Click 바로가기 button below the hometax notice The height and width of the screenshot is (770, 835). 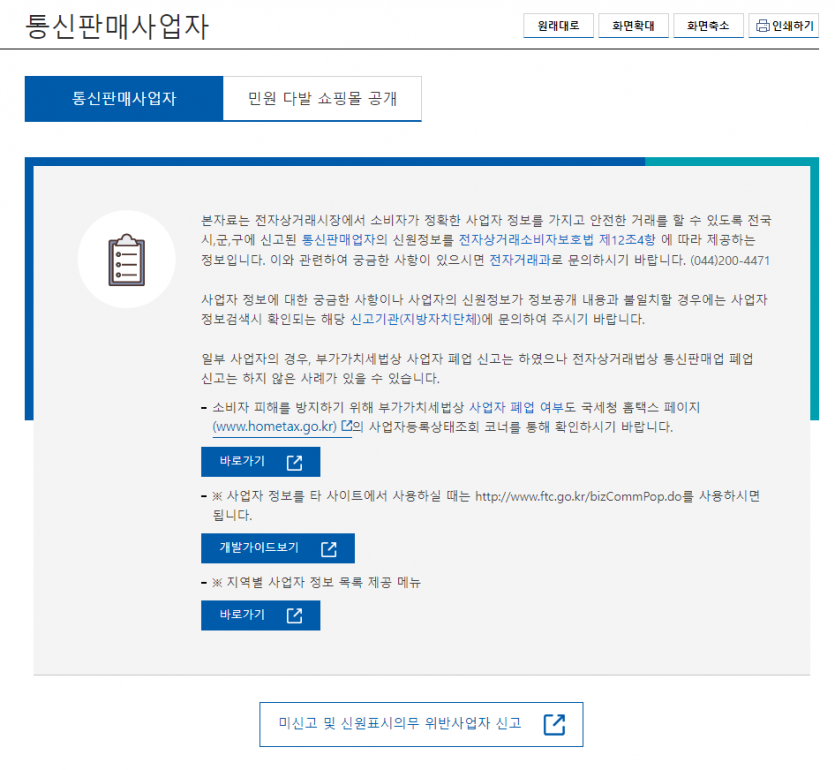(x=260, y=462)
